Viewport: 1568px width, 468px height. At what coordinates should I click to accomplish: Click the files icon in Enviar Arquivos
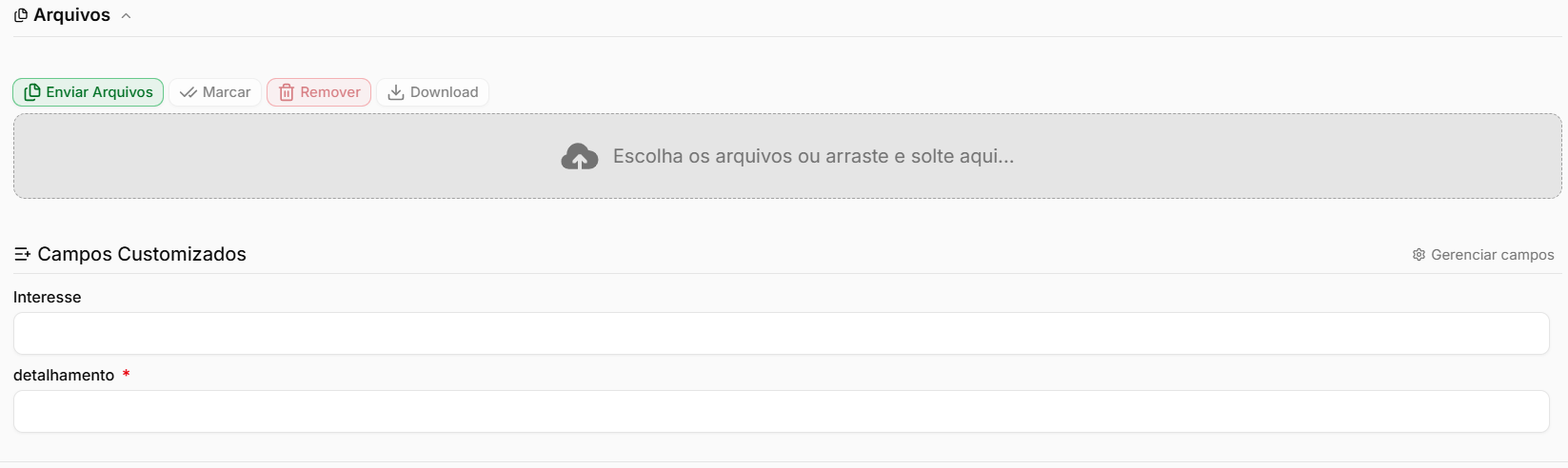32,92
